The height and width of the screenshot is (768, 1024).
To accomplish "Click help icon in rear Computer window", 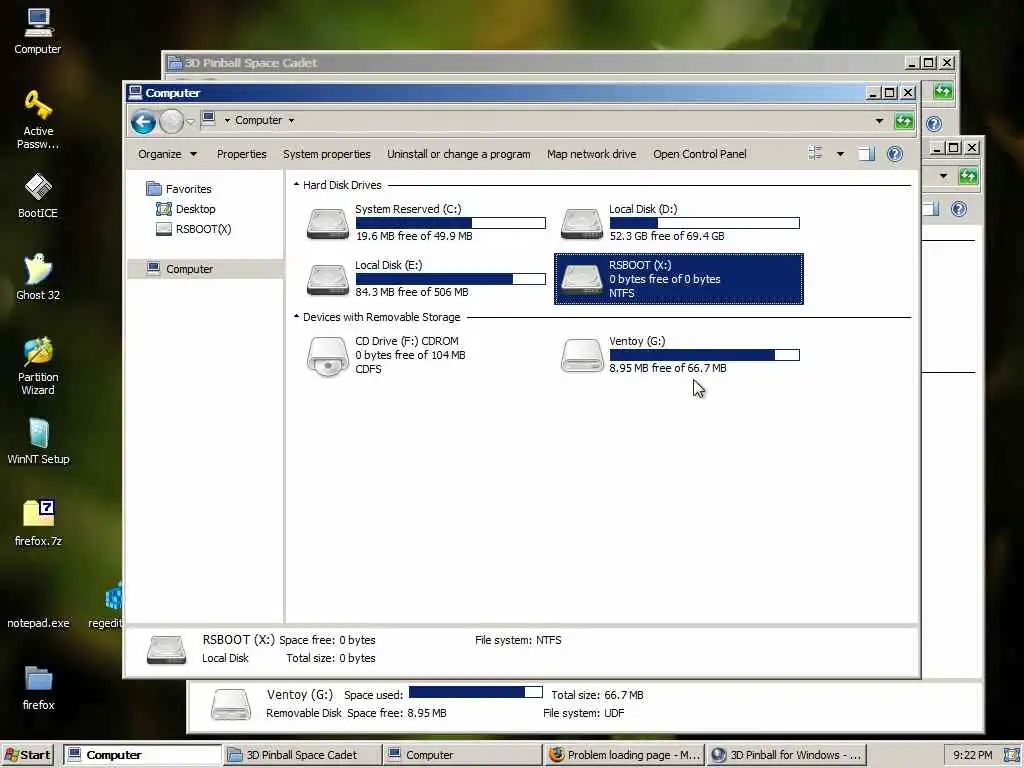I will click(959, 209).
